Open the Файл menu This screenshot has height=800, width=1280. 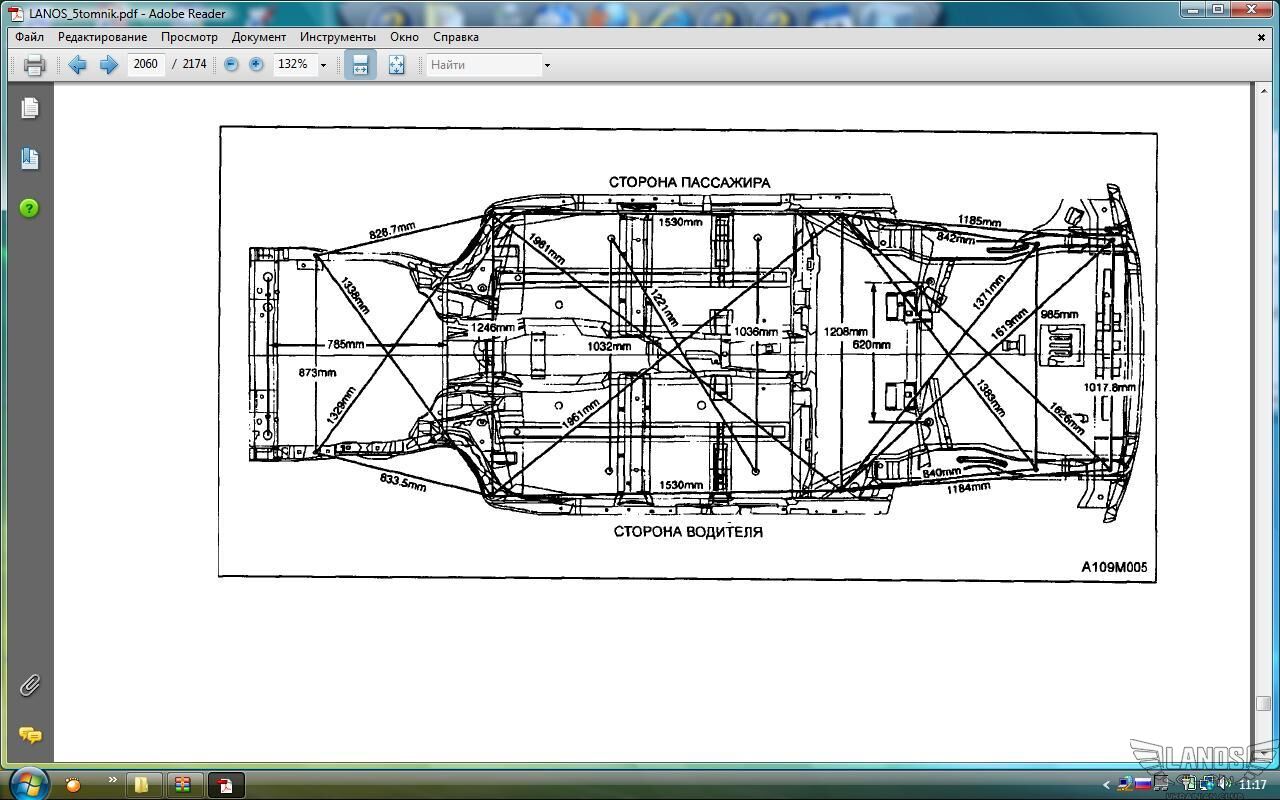(29, 37)
